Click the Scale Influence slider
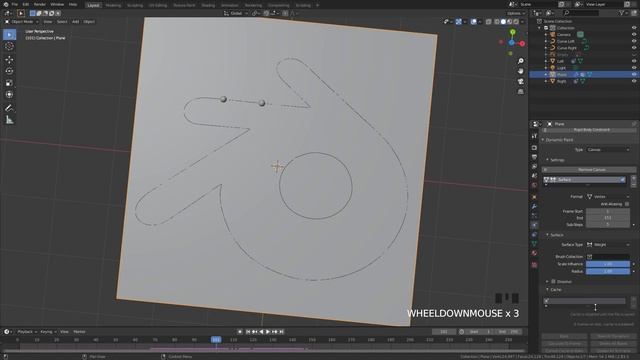Screen dimensions: 640x360 [608, 264]
